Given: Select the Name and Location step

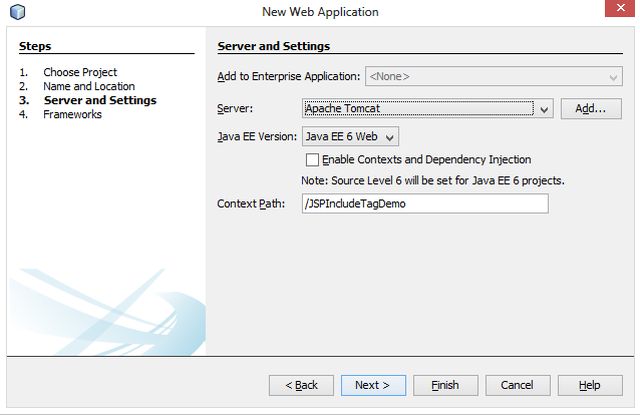Looking at the screenshot, I should coord(89,86).
